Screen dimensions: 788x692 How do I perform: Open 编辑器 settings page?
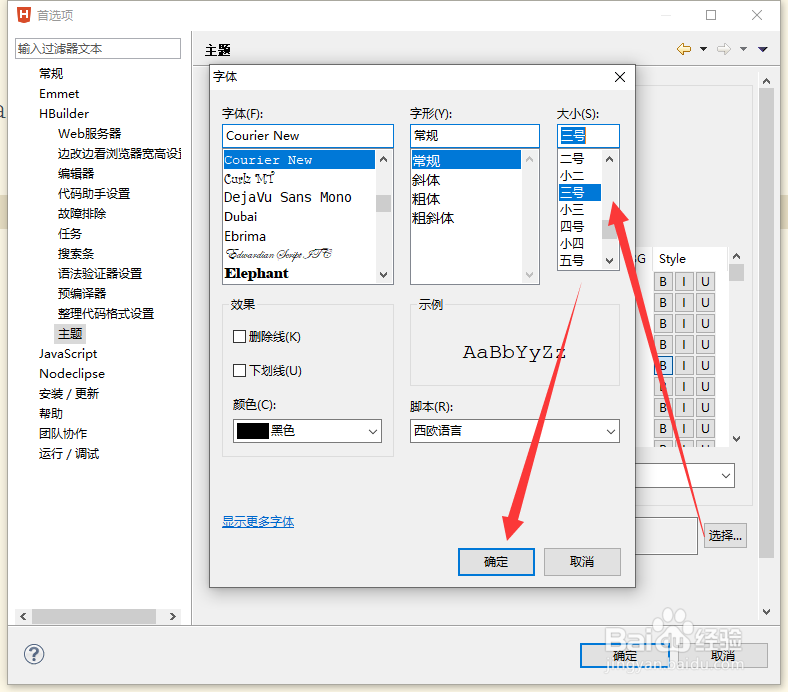76,173
